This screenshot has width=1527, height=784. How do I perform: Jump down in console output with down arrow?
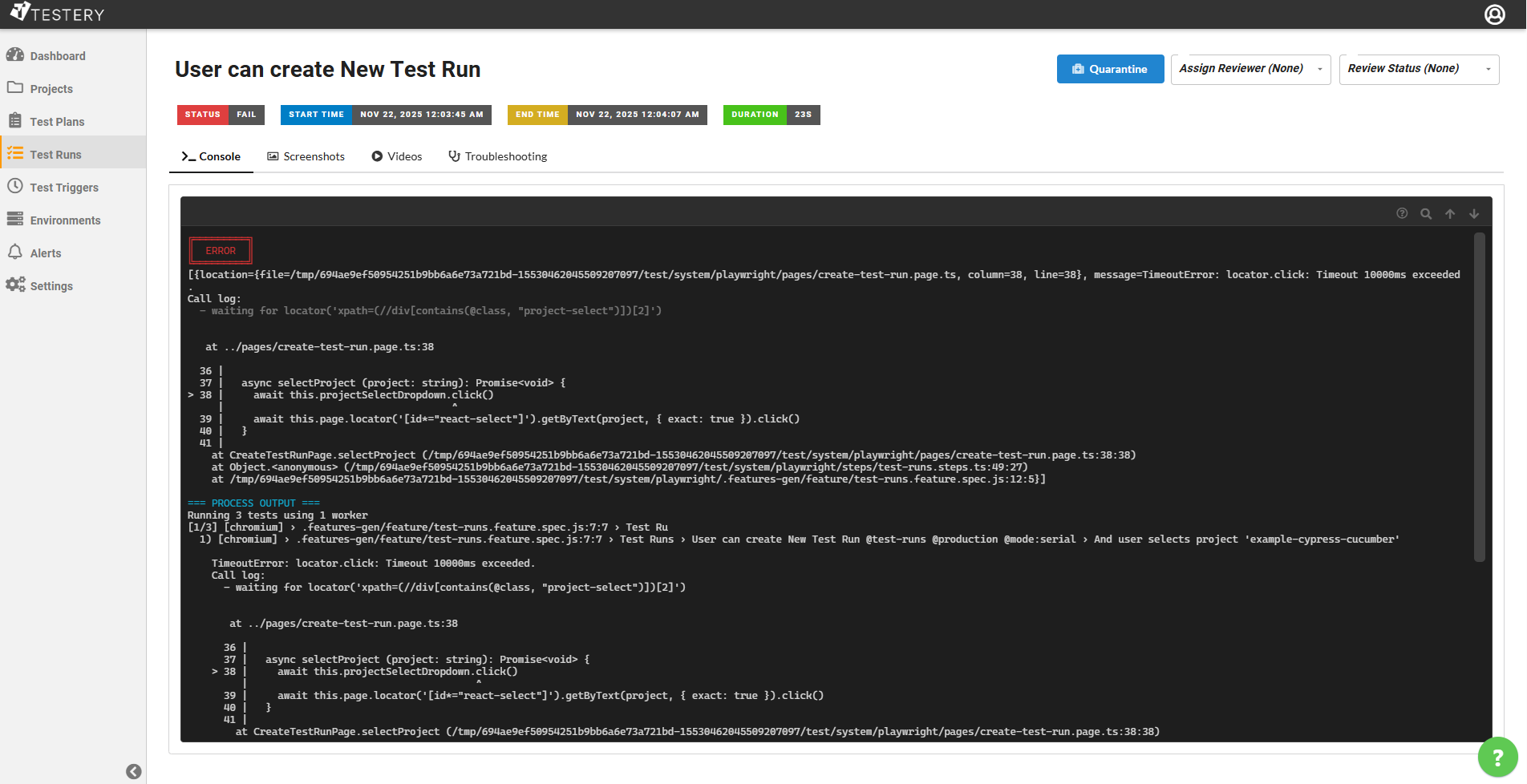pos(1474,213)
